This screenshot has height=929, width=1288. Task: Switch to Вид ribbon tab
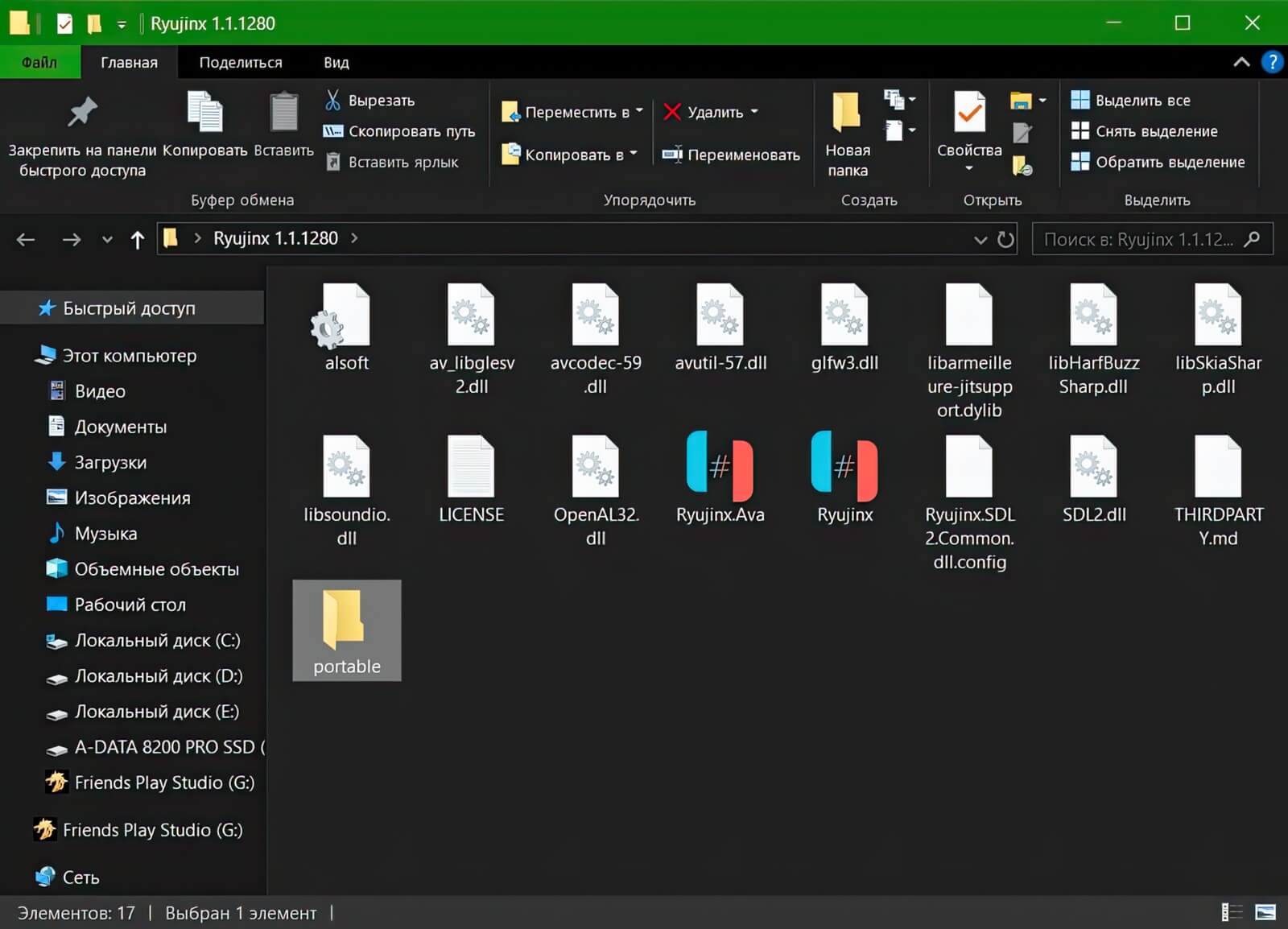(336, 62)
